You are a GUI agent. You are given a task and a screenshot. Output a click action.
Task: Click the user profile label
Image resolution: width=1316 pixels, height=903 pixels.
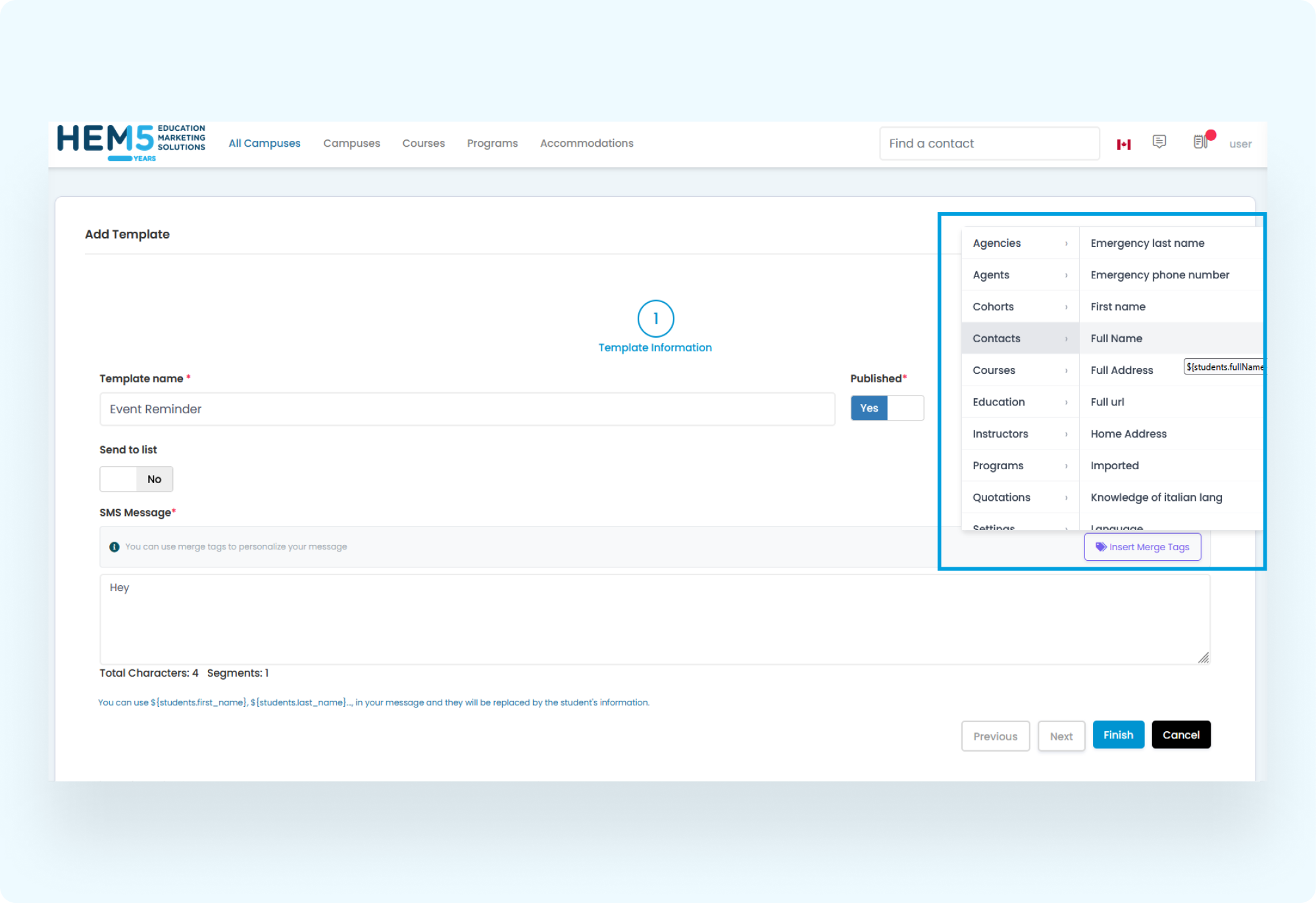1240,144
